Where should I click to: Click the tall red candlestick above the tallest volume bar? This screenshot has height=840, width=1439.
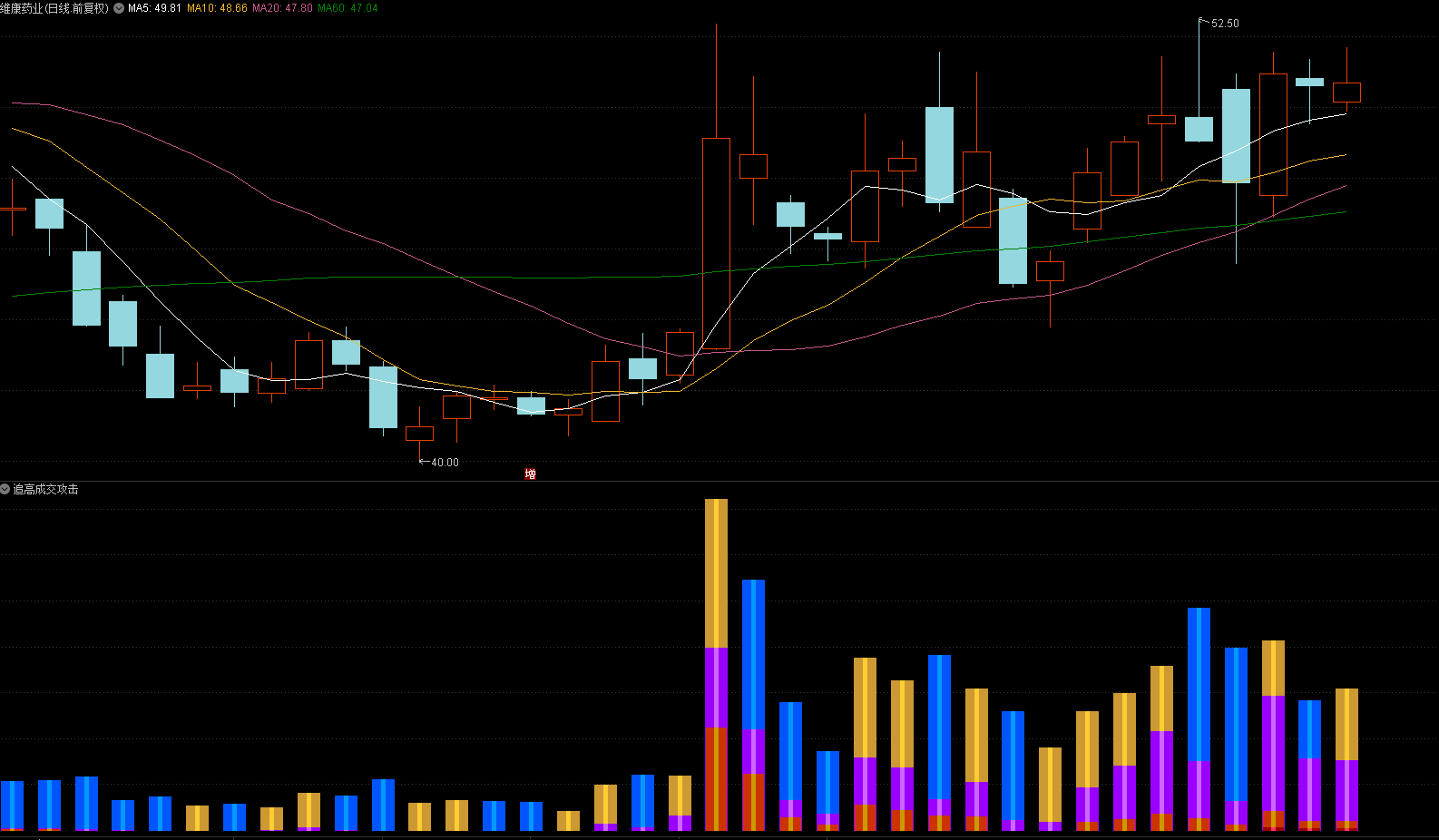(716, 244)
